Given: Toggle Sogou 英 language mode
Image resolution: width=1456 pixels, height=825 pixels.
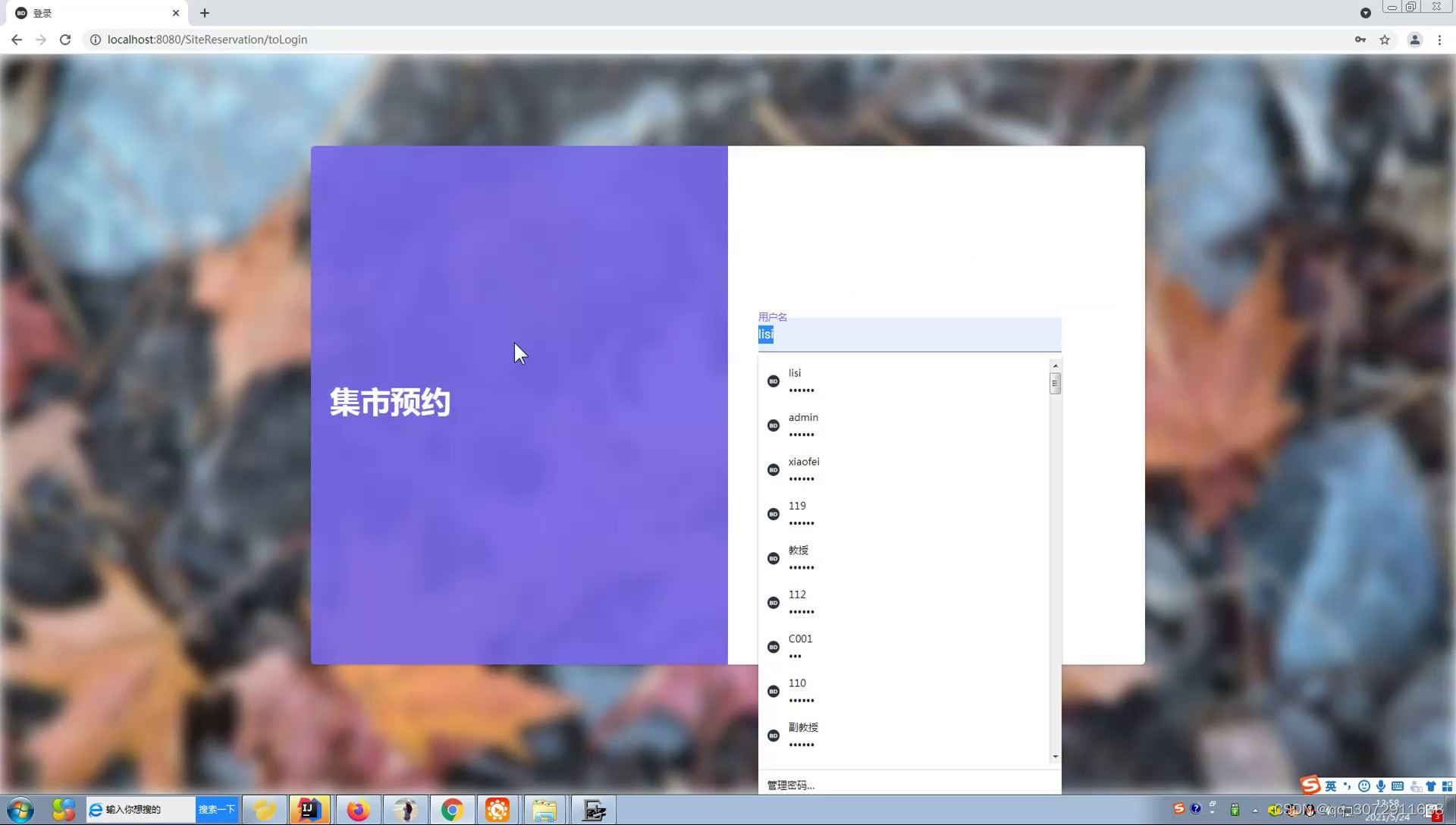Looking at the screenshot, I should 1331,786.
